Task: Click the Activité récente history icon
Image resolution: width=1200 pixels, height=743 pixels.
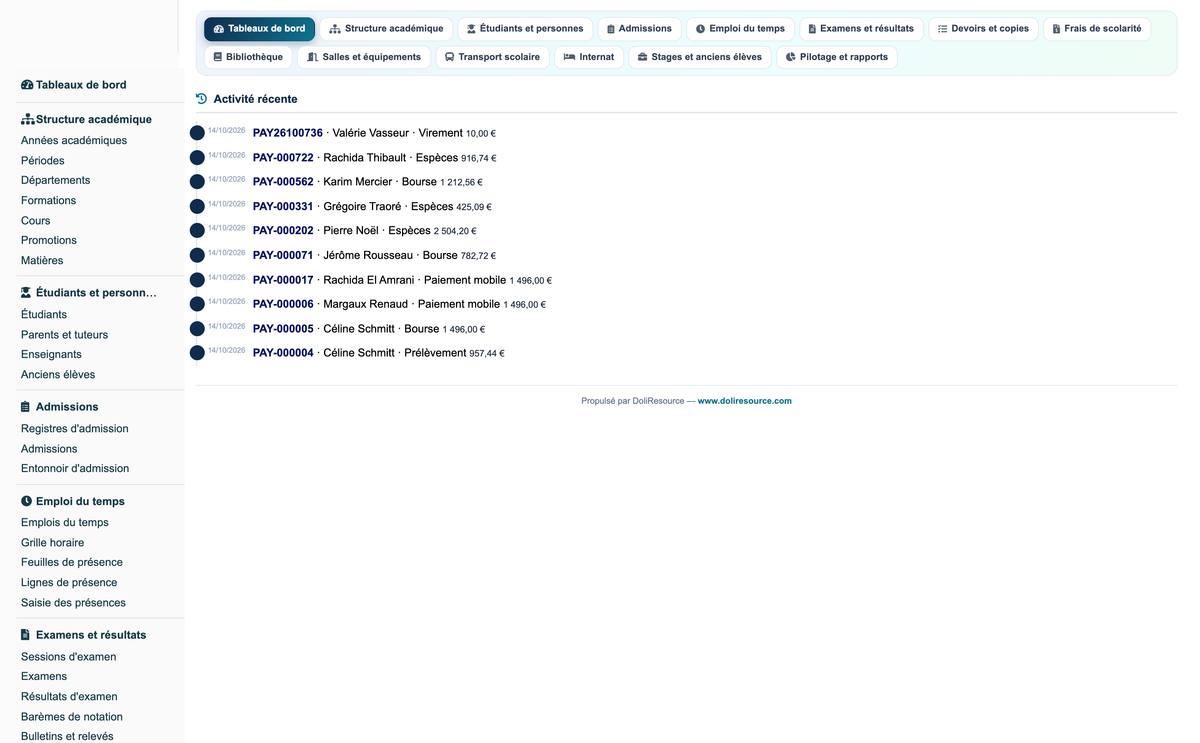Action: click(201, 99)
